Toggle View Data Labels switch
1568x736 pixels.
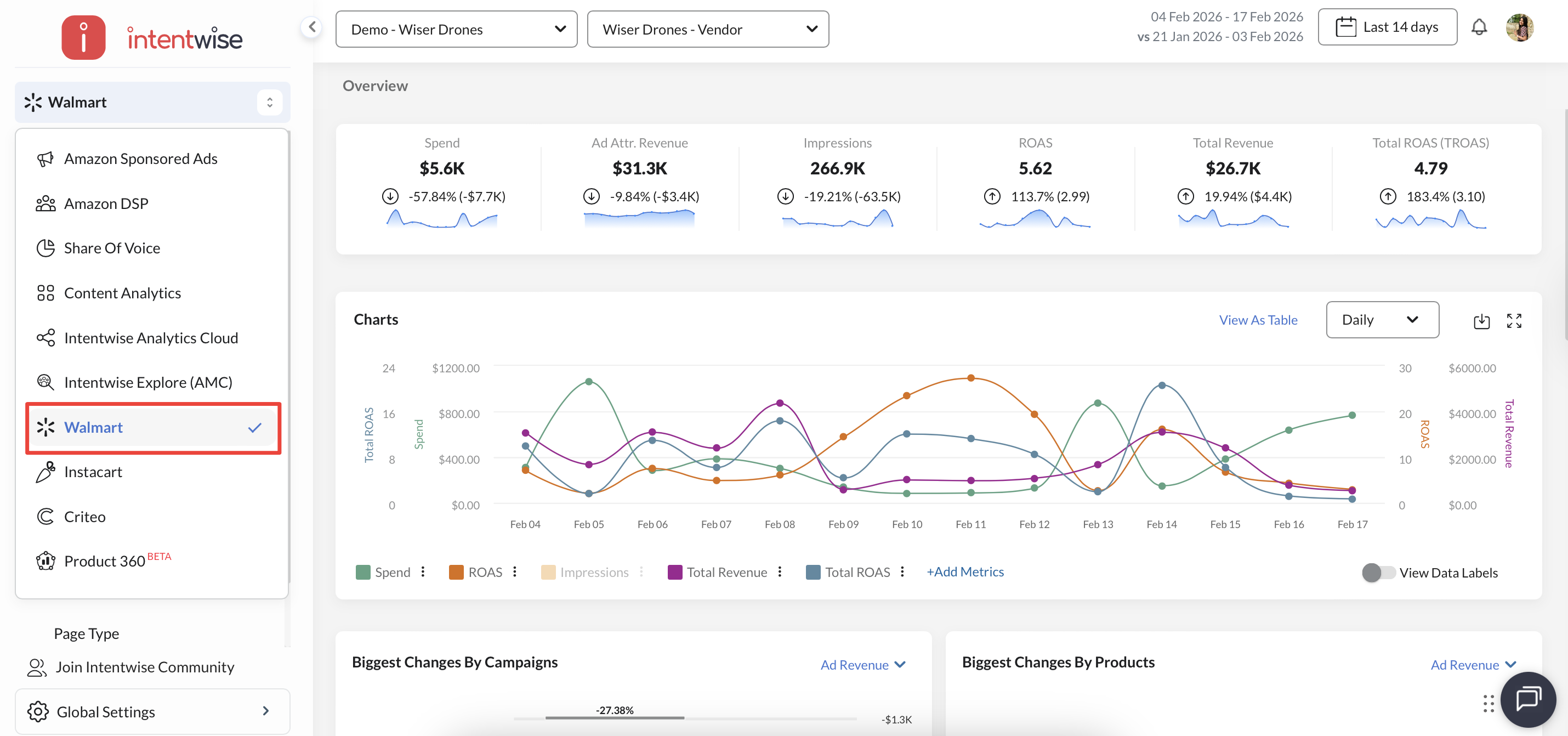1377,572
